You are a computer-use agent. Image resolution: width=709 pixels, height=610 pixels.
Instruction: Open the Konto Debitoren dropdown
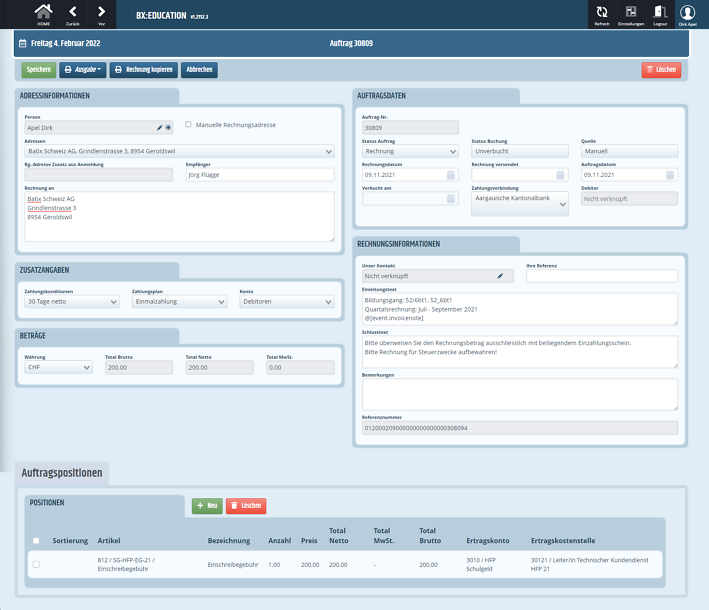point(287,302)
